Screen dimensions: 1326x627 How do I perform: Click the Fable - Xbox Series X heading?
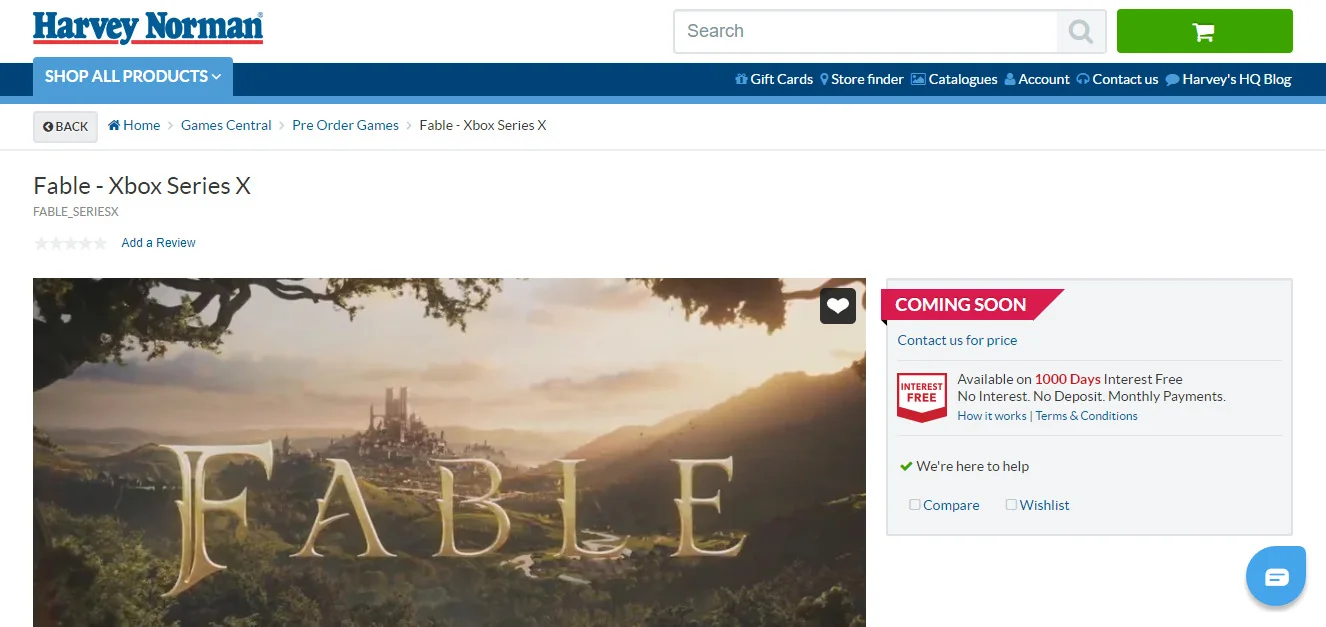tap(142, 186)
